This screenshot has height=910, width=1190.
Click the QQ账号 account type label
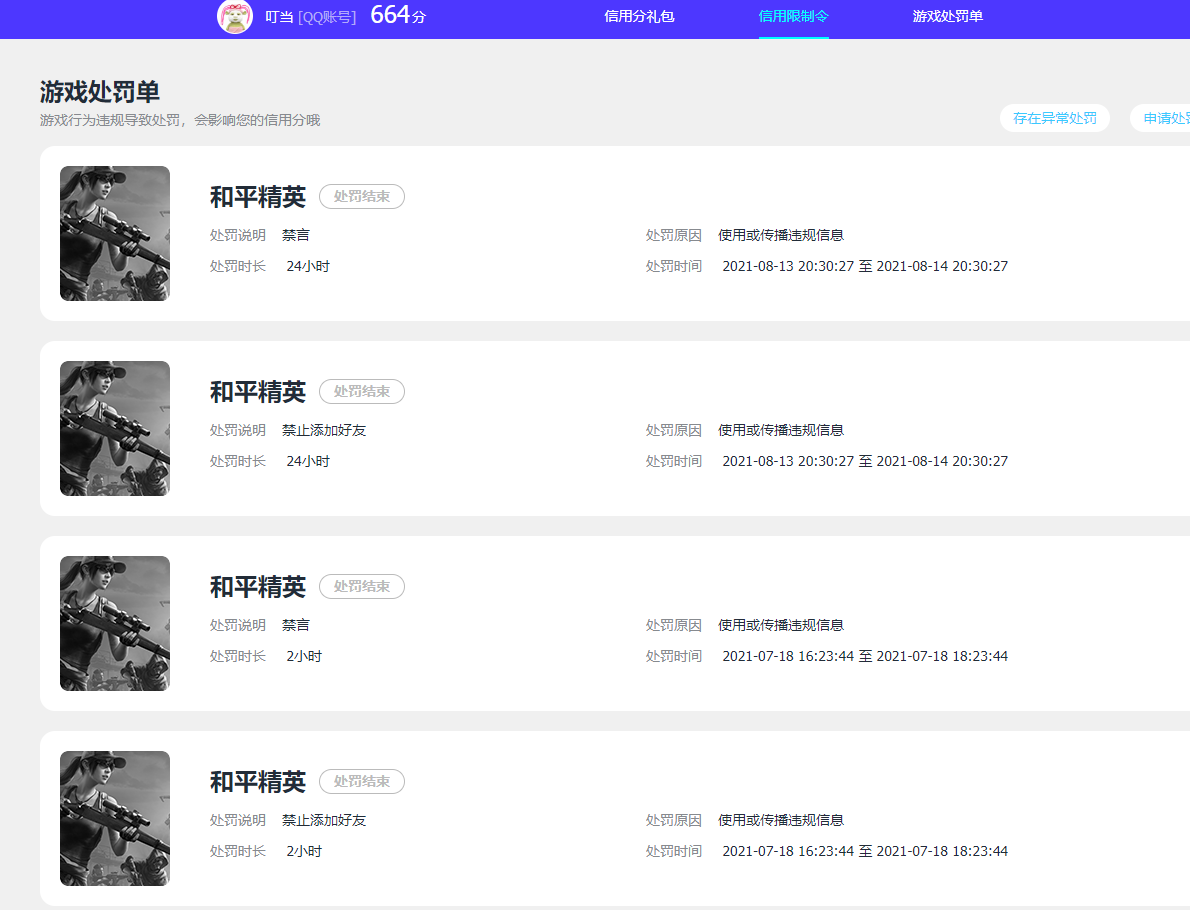(x=326, y=19)
